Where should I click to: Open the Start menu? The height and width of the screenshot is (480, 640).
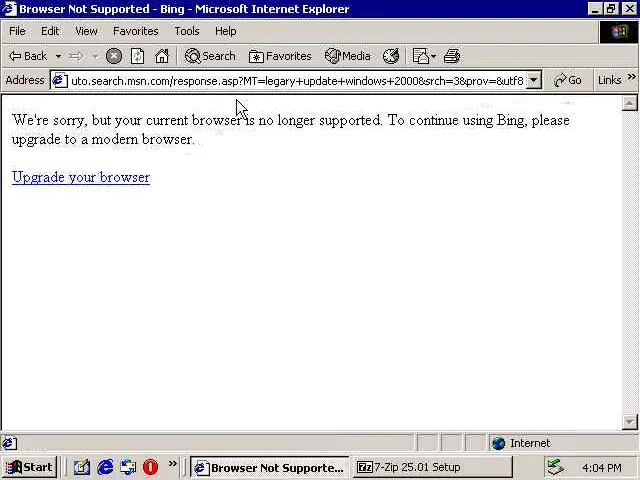29,467
